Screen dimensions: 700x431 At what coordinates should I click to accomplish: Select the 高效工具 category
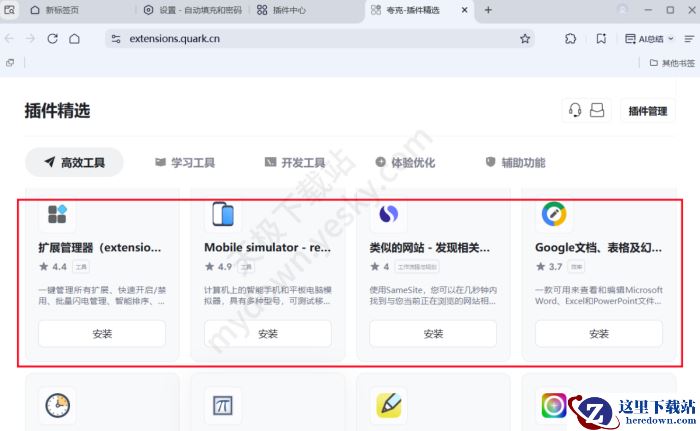74,163
